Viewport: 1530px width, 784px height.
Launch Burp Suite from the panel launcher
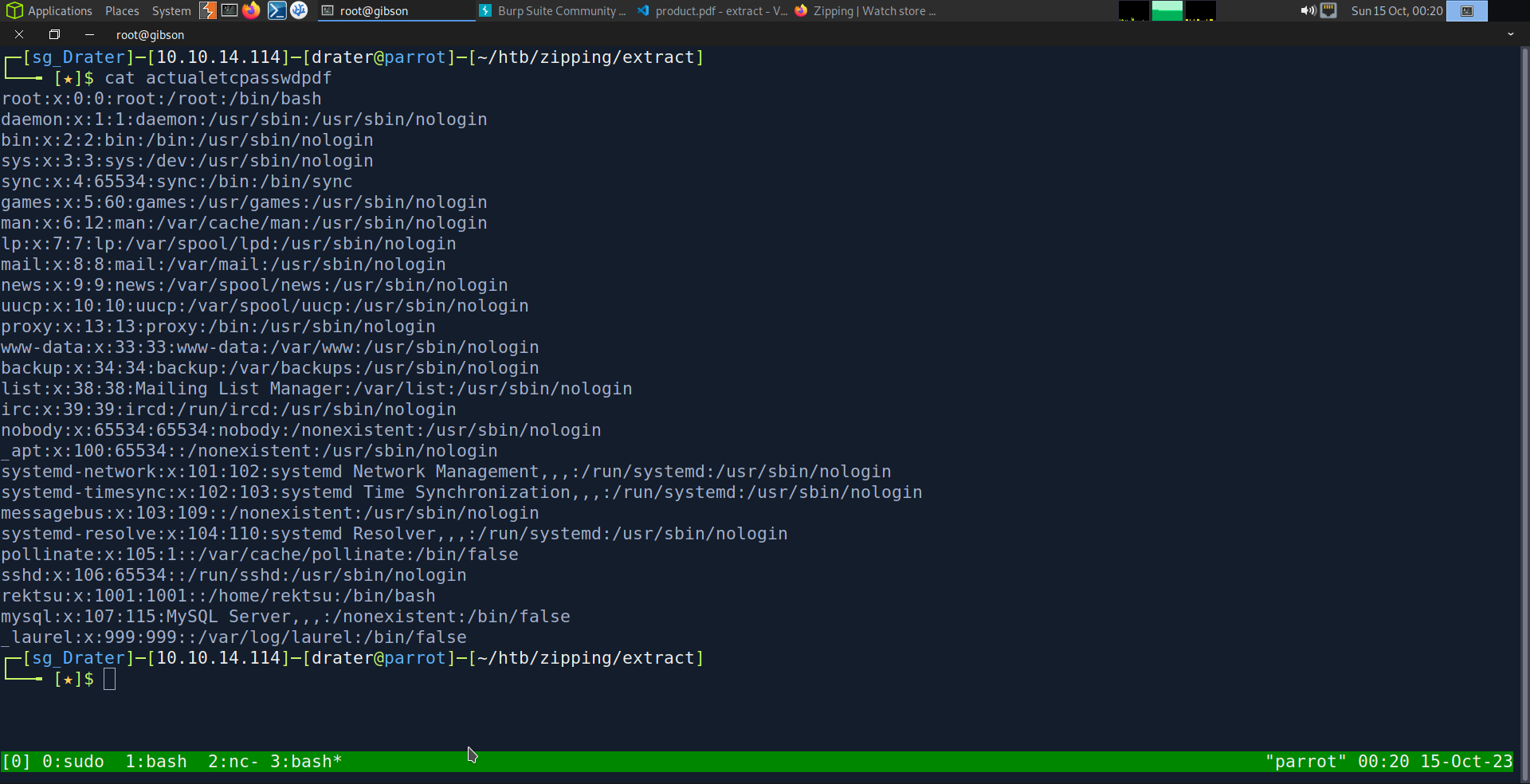pos(208,10)
